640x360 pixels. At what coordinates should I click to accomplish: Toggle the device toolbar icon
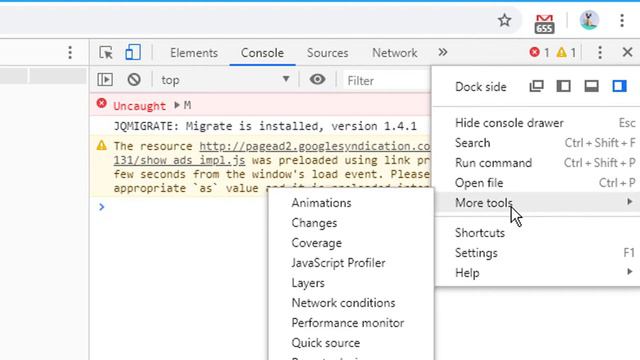click(133, 53)
